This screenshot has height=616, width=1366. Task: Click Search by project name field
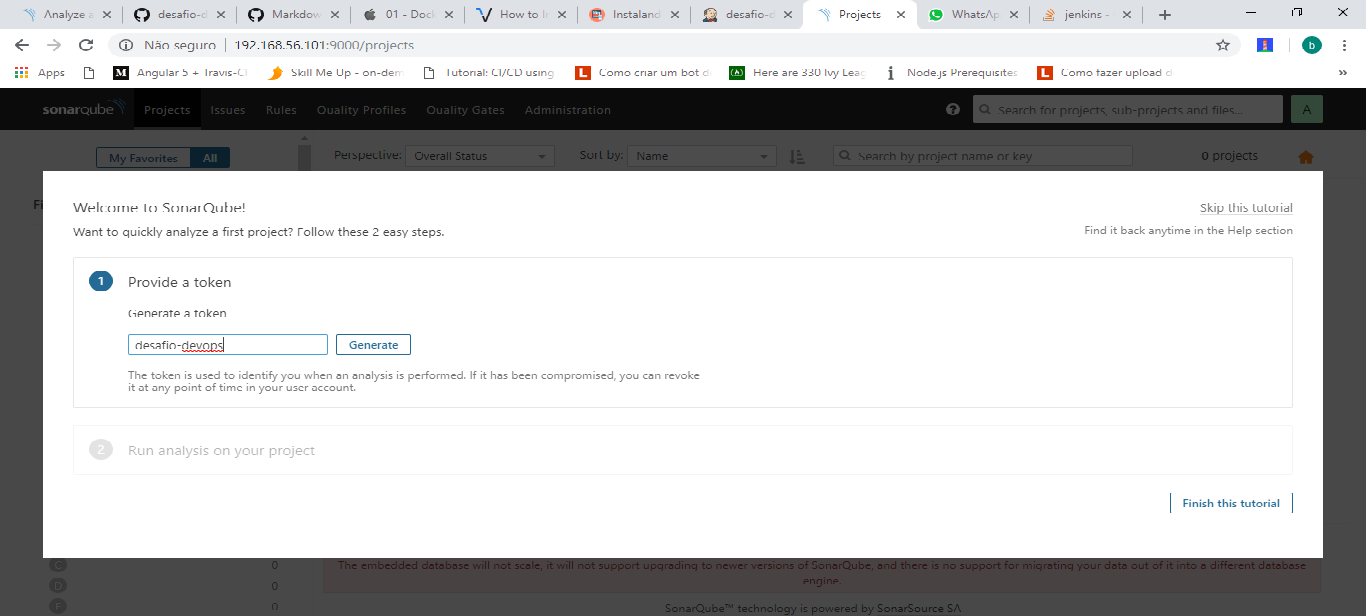[983, 156]
